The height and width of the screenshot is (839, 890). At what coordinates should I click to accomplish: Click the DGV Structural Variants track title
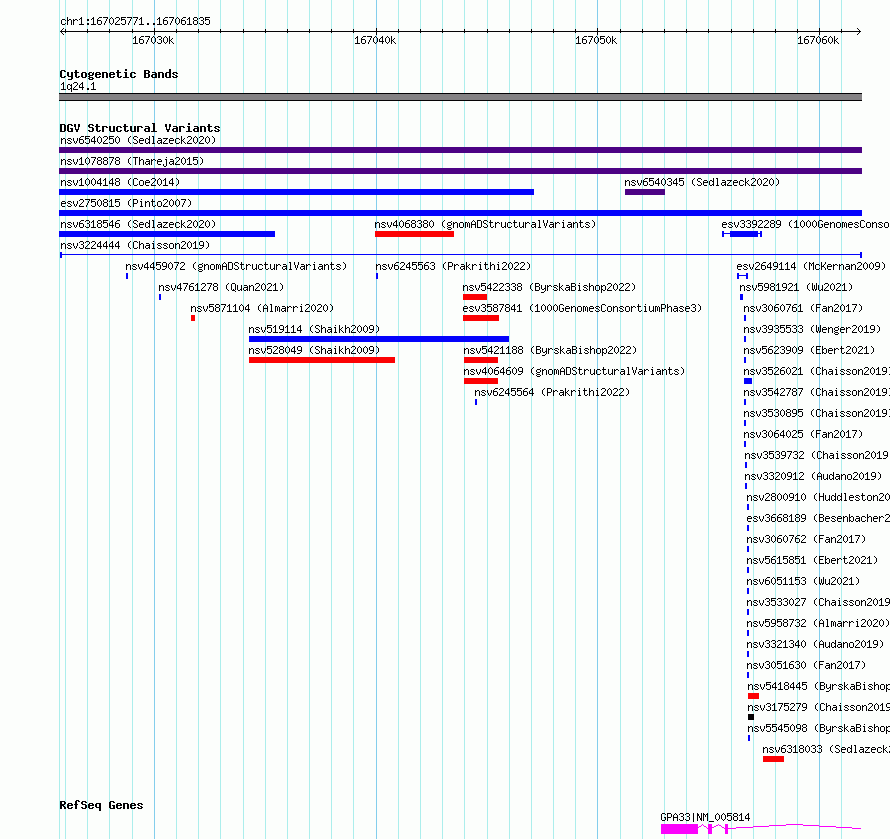click(x=140, y=128)
